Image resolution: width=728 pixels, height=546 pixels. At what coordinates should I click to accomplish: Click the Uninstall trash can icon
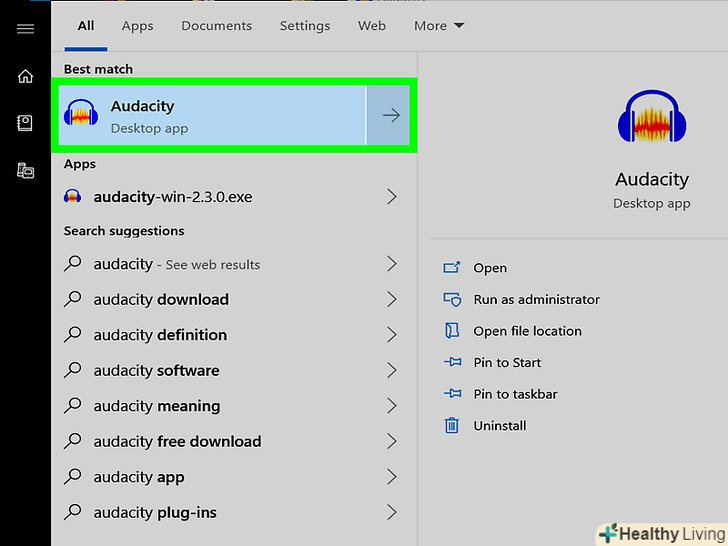[x=452, y=425]
